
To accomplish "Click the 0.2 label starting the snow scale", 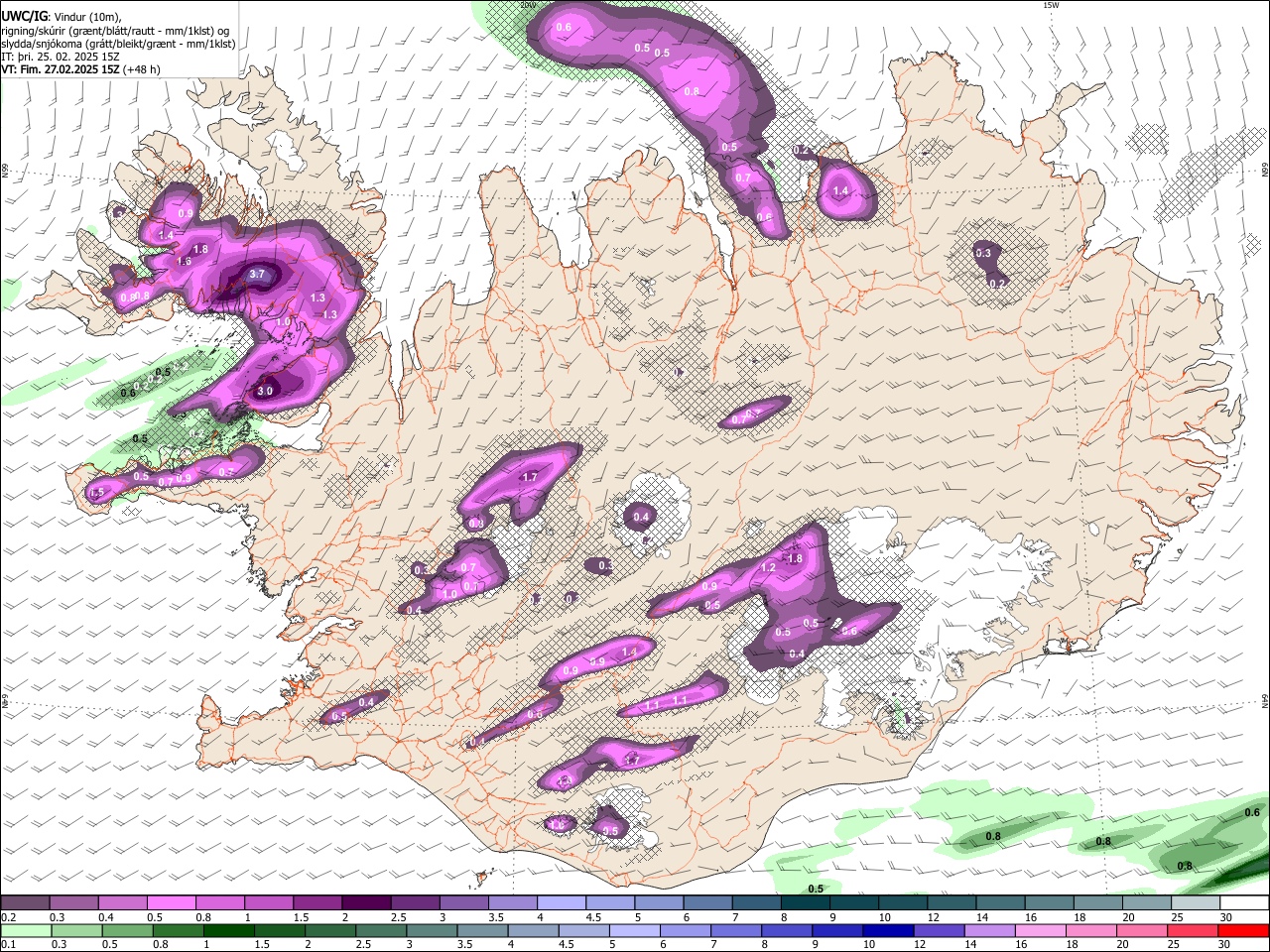I will click(8, 917).
